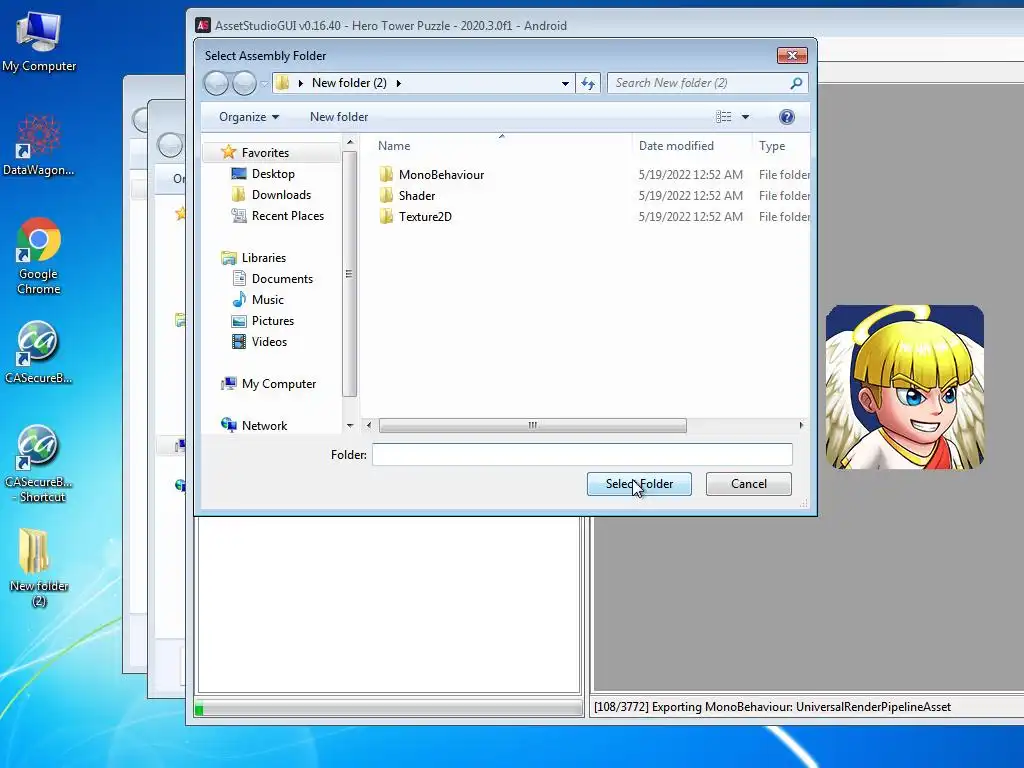The height and width of the screenshot is (768, 1024).
Task: Click the nav pane scroll up arrow
Action: point(350,142)
